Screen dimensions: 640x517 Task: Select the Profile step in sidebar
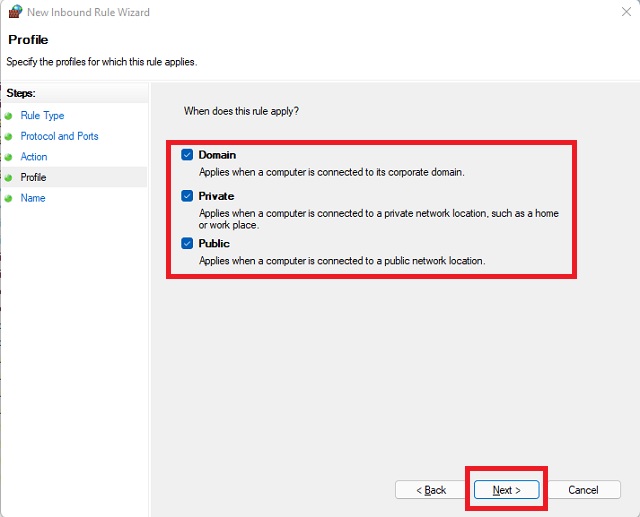(33, 178)
